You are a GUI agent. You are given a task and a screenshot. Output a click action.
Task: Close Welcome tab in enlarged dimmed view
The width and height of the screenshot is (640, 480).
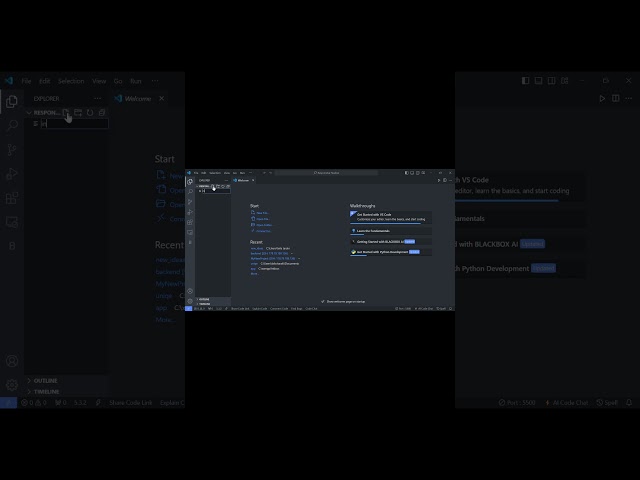(x=162, y=98)
